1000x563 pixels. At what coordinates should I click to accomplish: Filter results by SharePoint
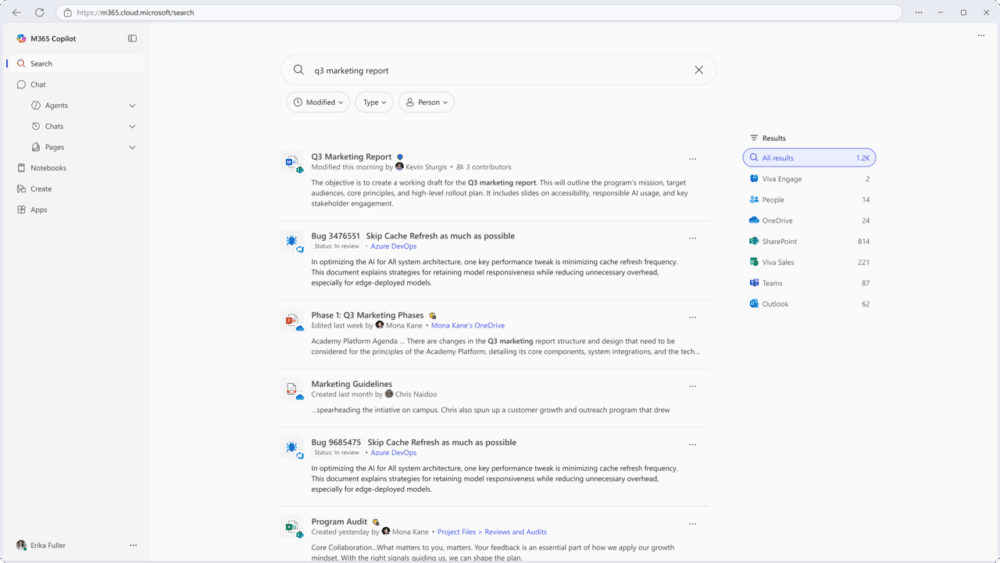809,242
